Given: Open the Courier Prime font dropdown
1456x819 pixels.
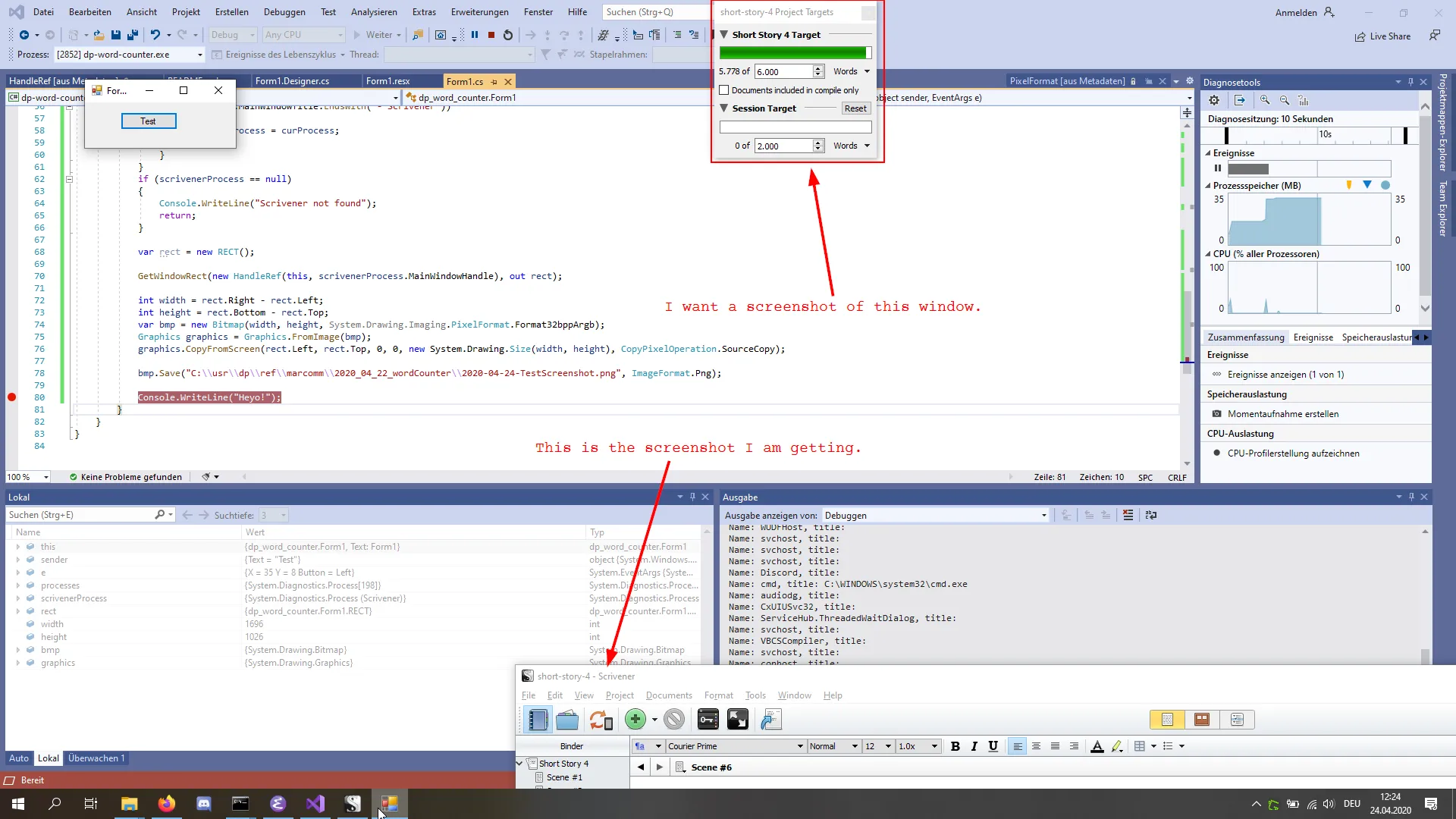Looking at the screenshot, I should (x=799, y=746).
